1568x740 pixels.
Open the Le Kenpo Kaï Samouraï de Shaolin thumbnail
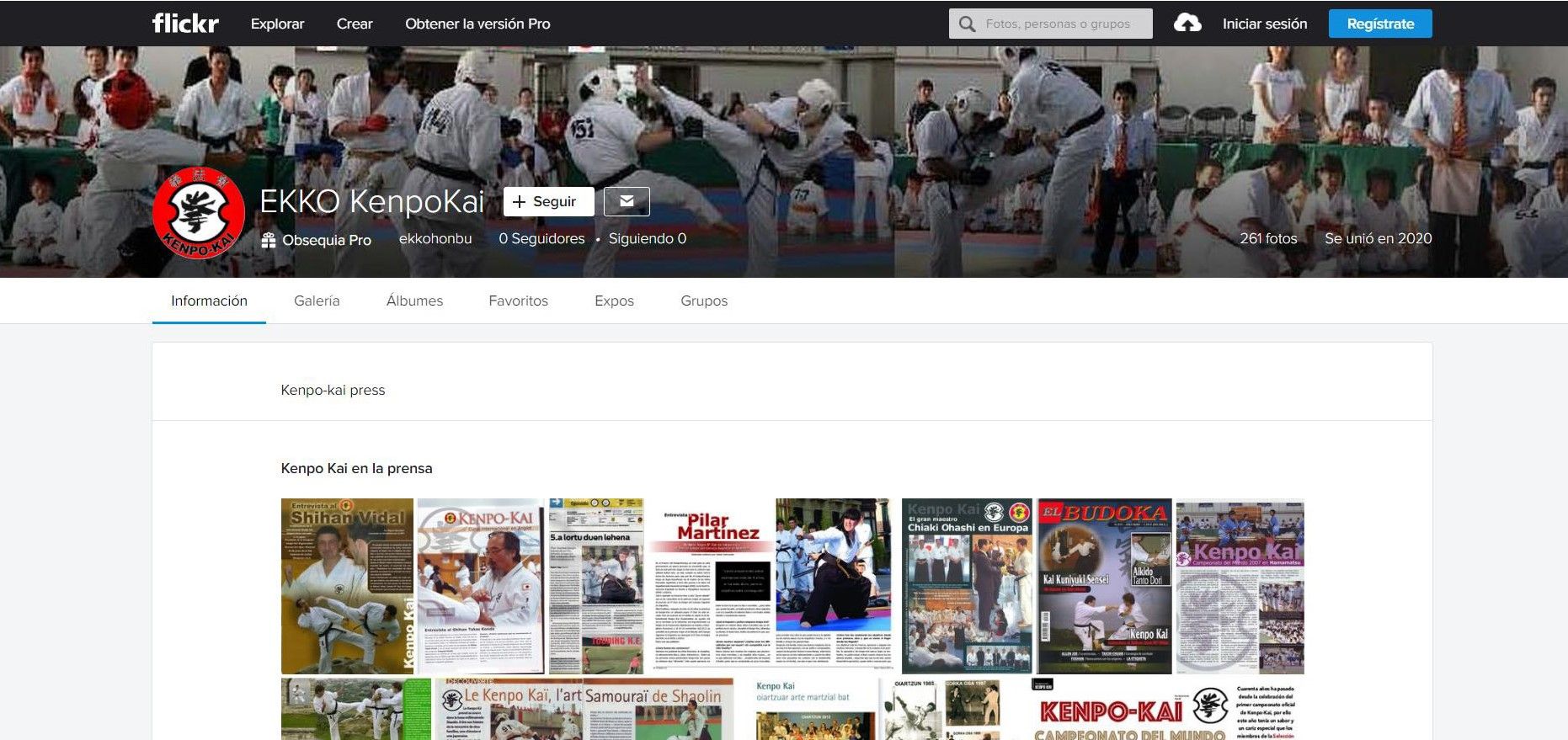(584, 709)
